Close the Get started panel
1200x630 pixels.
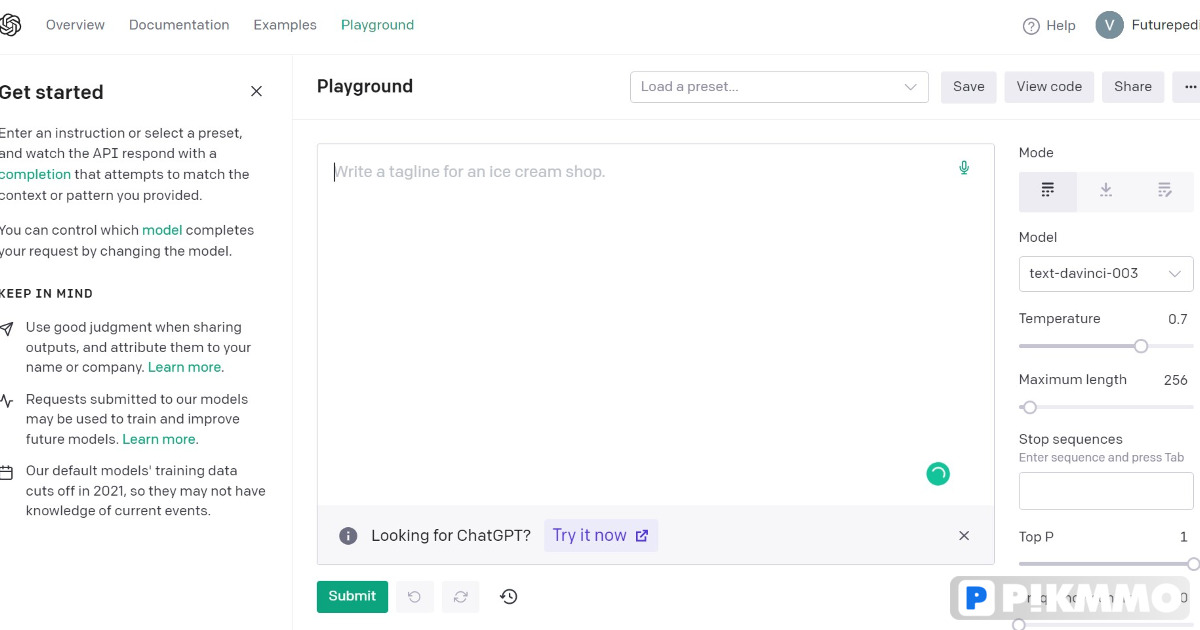click(257, 91)
